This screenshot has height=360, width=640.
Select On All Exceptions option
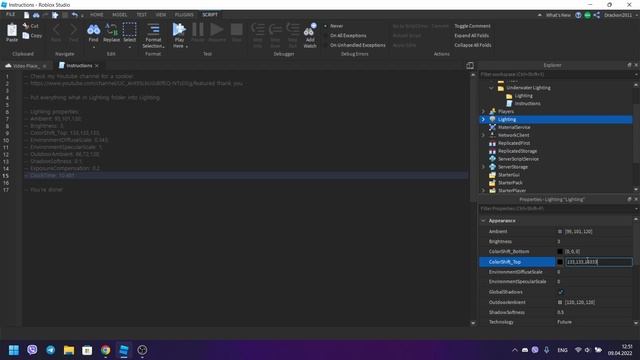(348, 36)
